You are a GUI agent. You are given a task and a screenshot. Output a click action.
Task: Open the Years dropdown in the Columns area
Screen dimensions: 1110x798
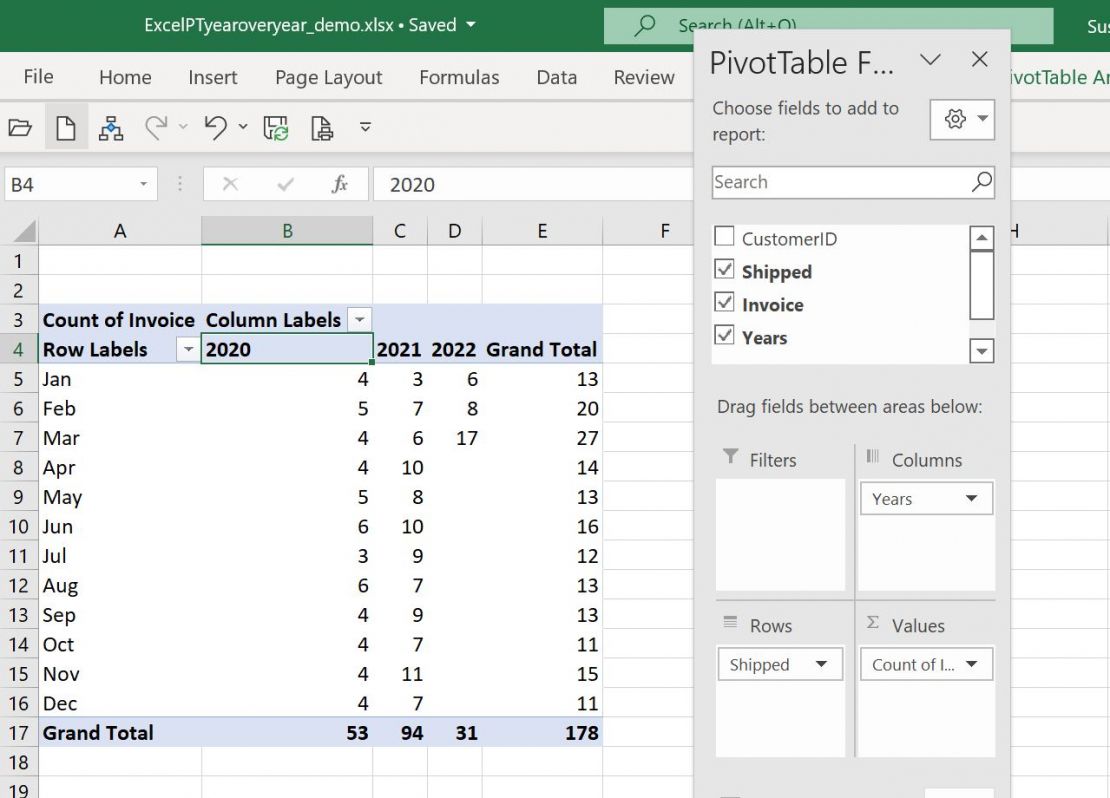pos(971,498)
